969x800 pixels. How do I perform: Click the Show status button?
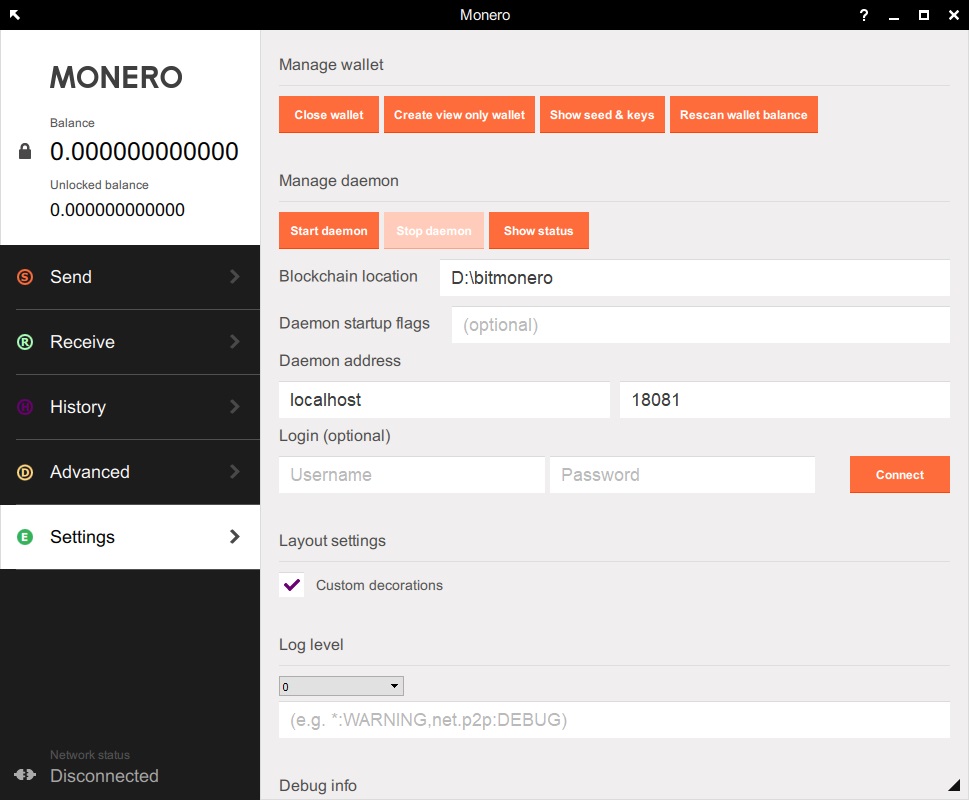[x=538, y=230]
